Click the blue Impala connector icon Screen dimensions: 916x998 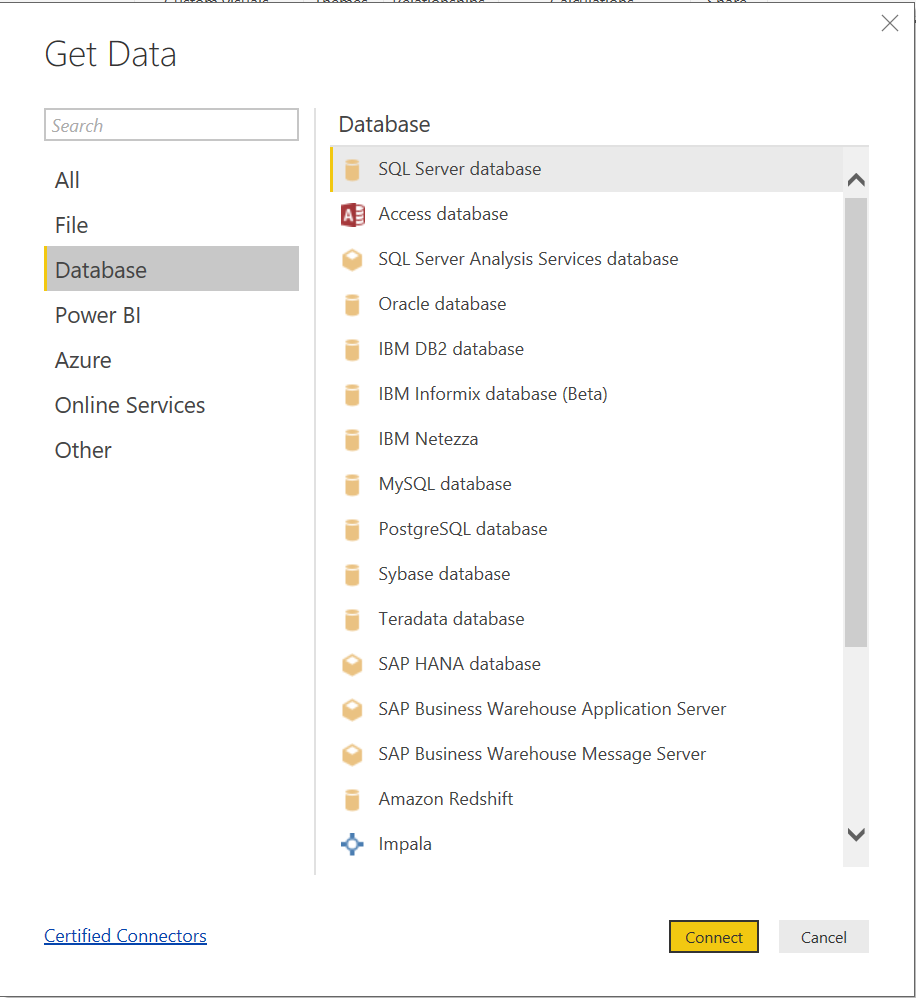(x=352, y=845)
